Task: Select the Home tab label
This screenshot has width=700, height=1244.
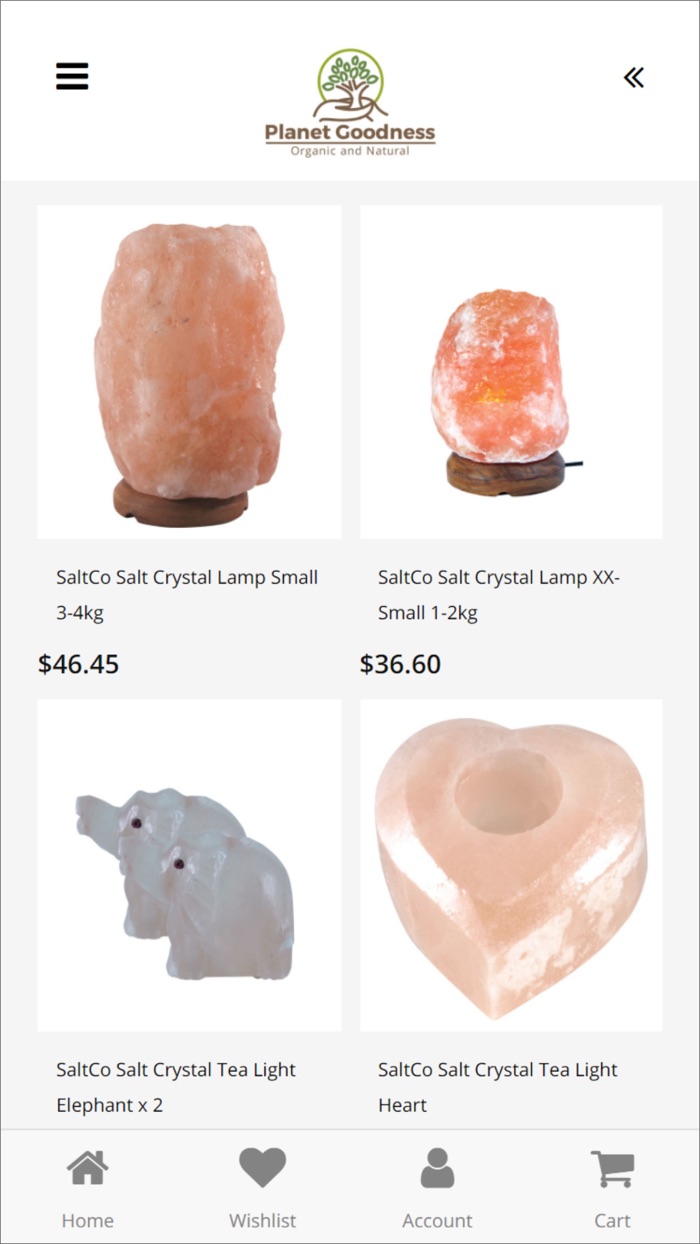Action: pyautogui.click(x=88, y=1220)
